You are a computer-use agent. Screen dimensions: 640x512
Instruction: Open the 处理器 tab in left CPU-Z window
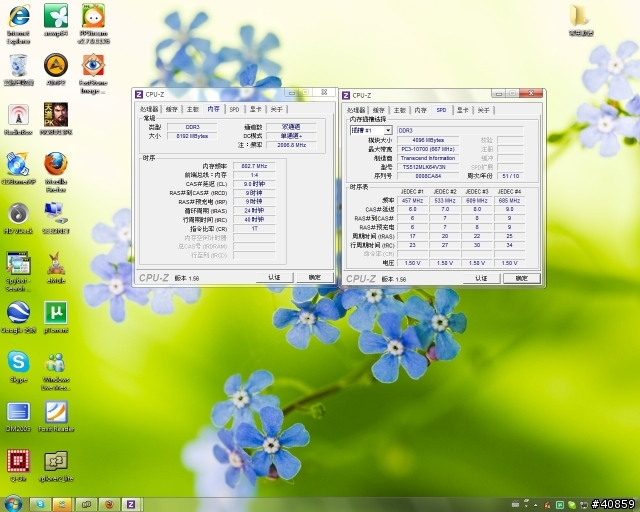click(x=149, y=109)
